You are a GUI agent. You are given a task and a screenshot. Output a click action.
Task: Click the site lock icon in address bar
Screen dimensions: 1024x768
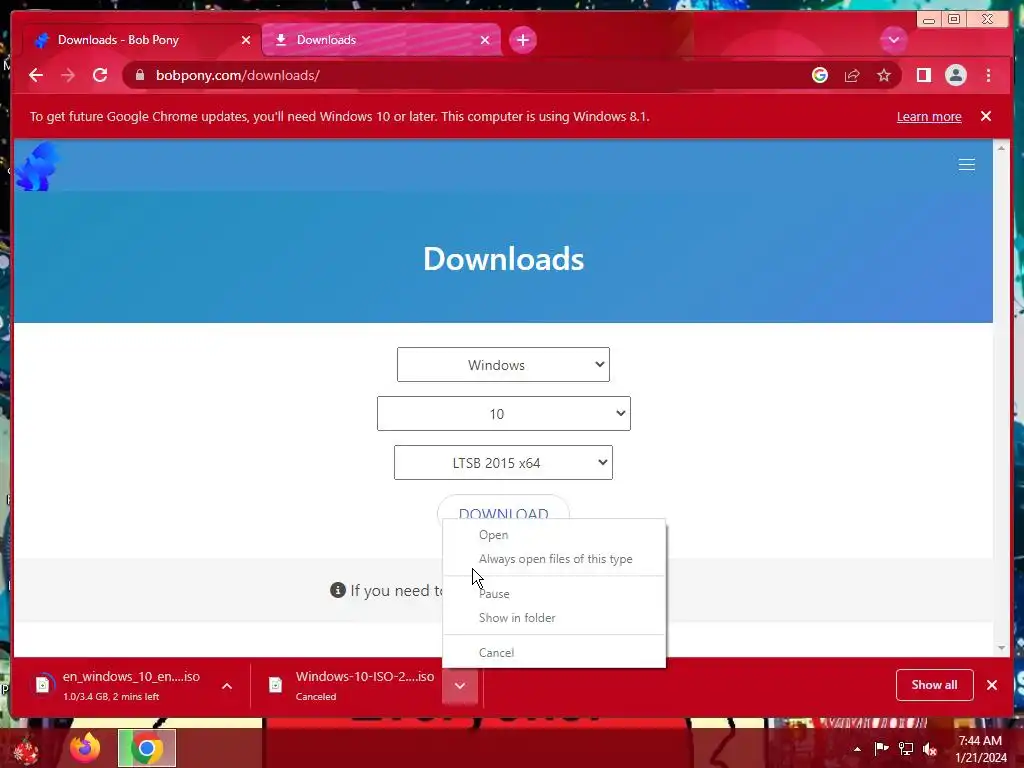tap(140, 76)
